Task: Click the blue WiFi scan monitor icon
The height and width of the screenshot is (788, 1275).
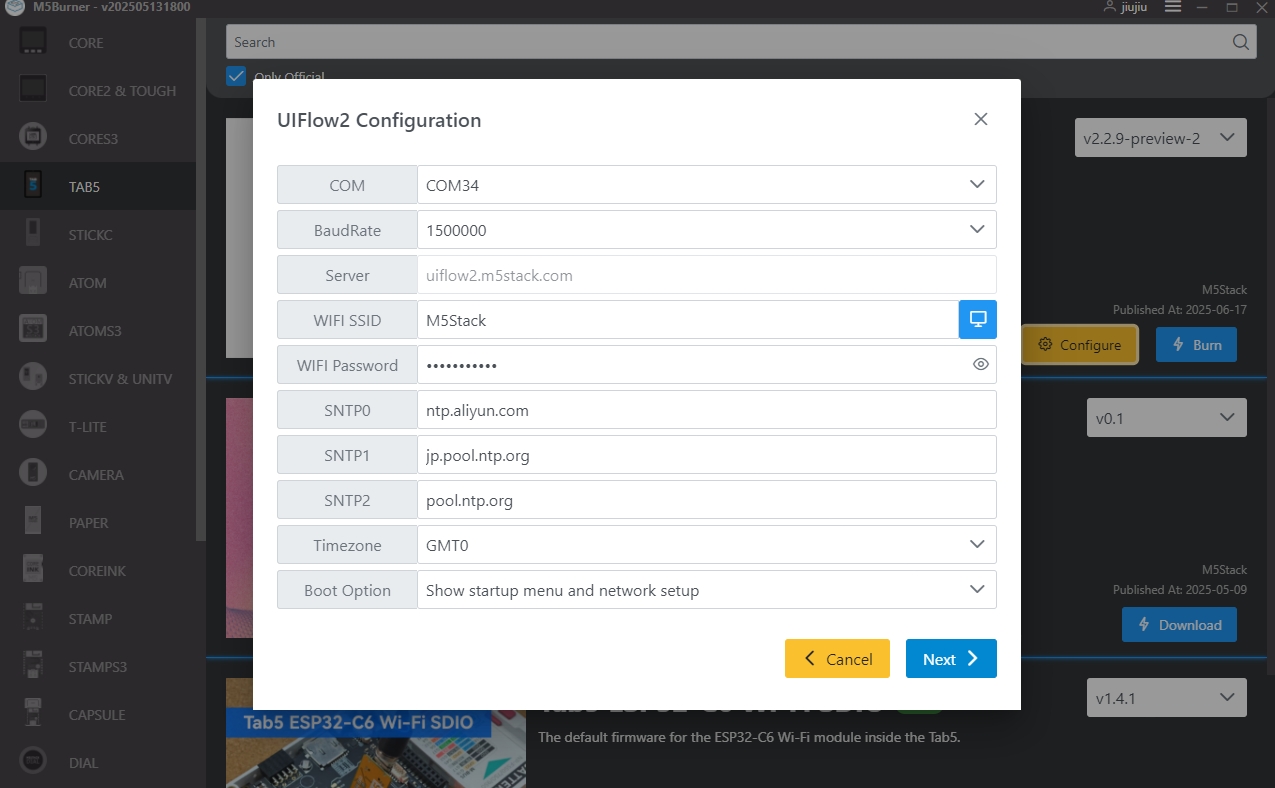Action: tap(978, 319)
